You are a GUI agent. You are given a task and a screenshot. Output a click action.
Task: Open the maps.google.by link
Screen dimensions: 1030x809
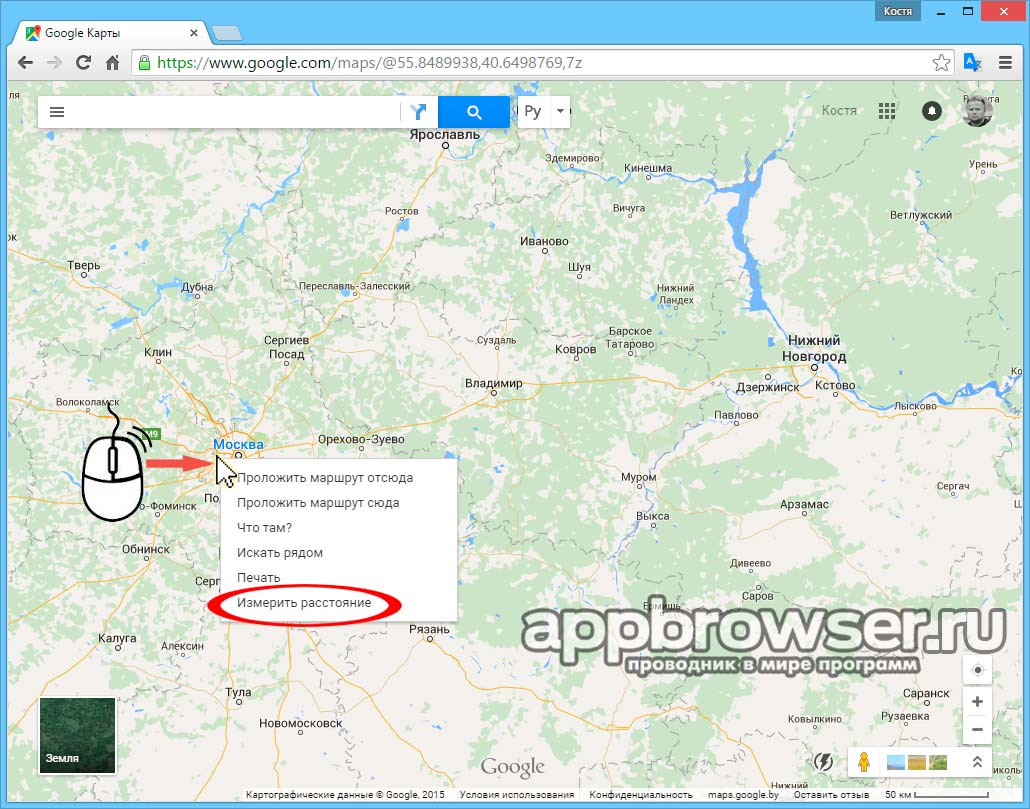pyautogui.click(x=743, y=795)
